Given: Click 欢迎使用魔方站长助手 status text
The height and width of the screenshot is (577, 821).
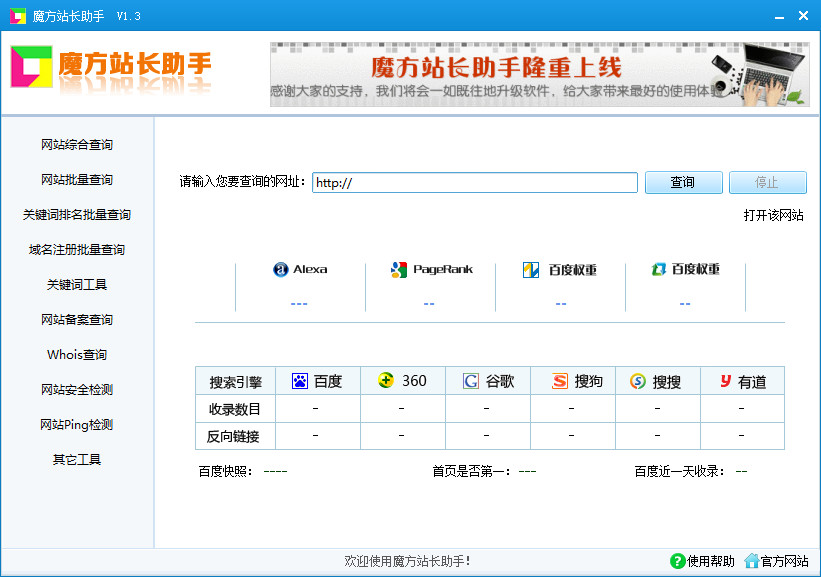Looking at the screenshot, I should tap(407, 561).
